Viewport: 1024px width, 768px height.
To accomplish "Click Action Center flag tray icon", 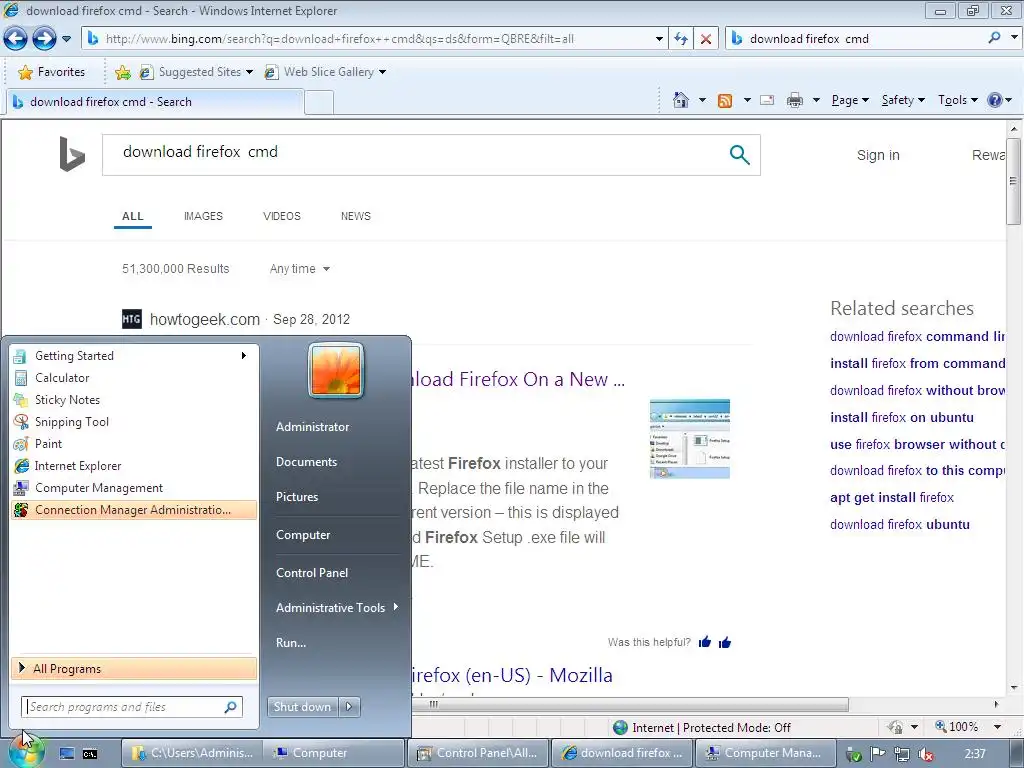I will [878, 754].
